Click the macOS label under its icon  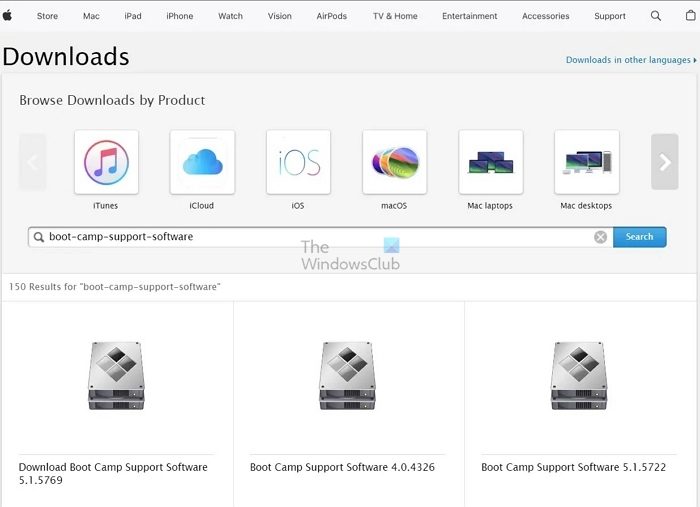click(x=394, y=206)
